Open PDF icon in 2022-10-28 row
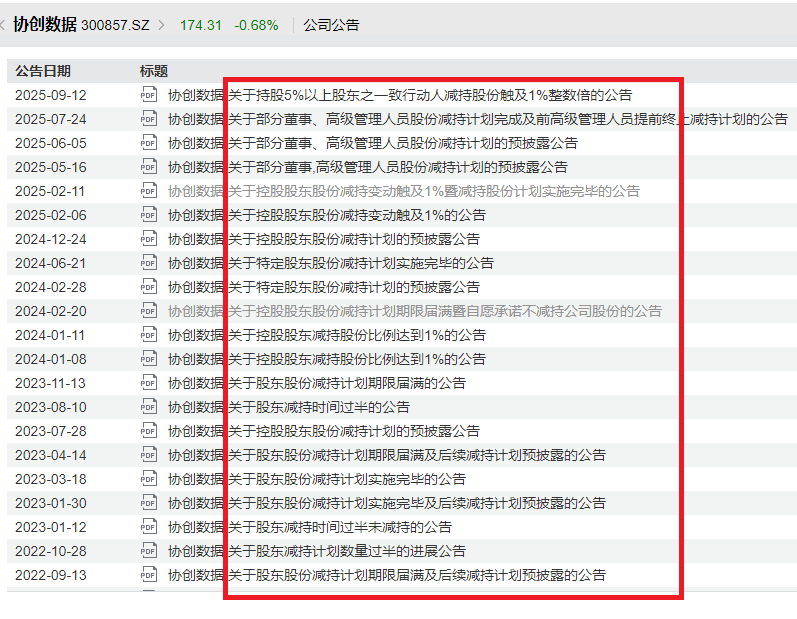 [149, 550]
